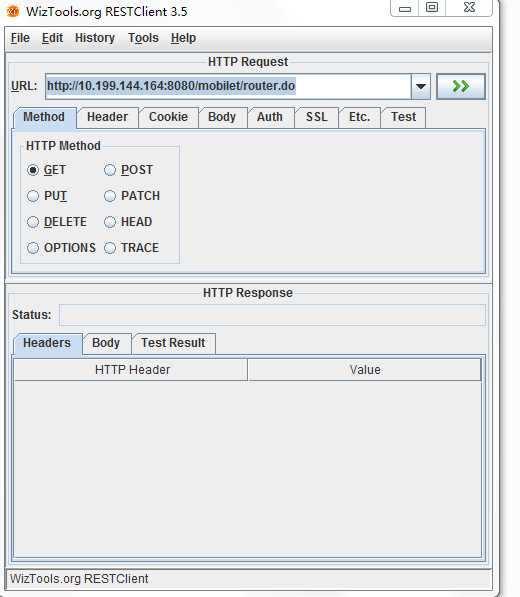Open the request Body tab
The height and width of the screenshot is (597, 520).
tap(222, 117)
